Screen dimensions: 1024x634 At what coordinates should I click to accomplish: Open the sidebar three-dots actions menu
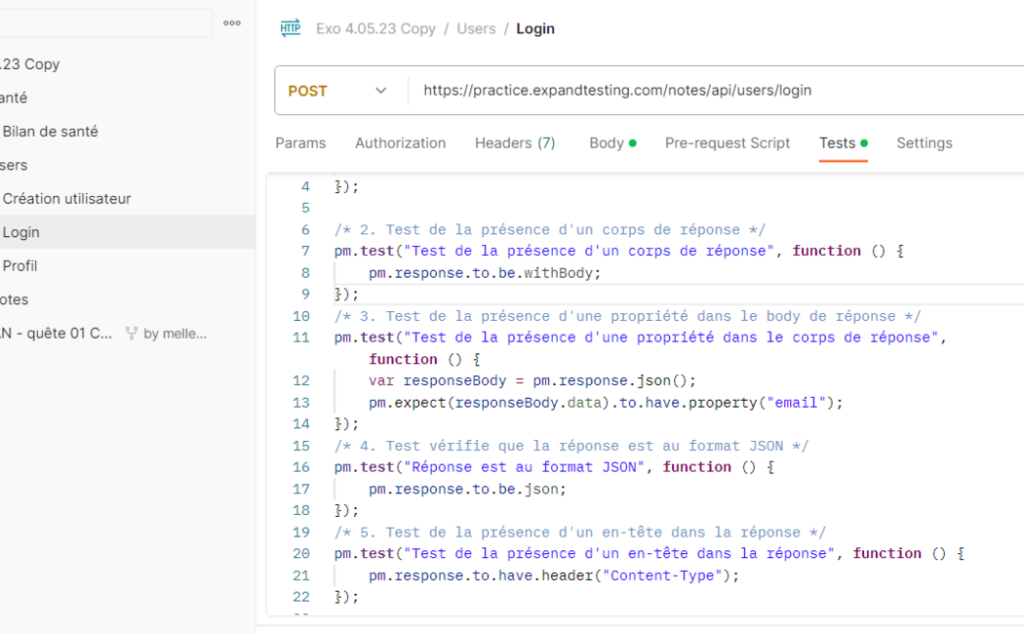point(231,22)
